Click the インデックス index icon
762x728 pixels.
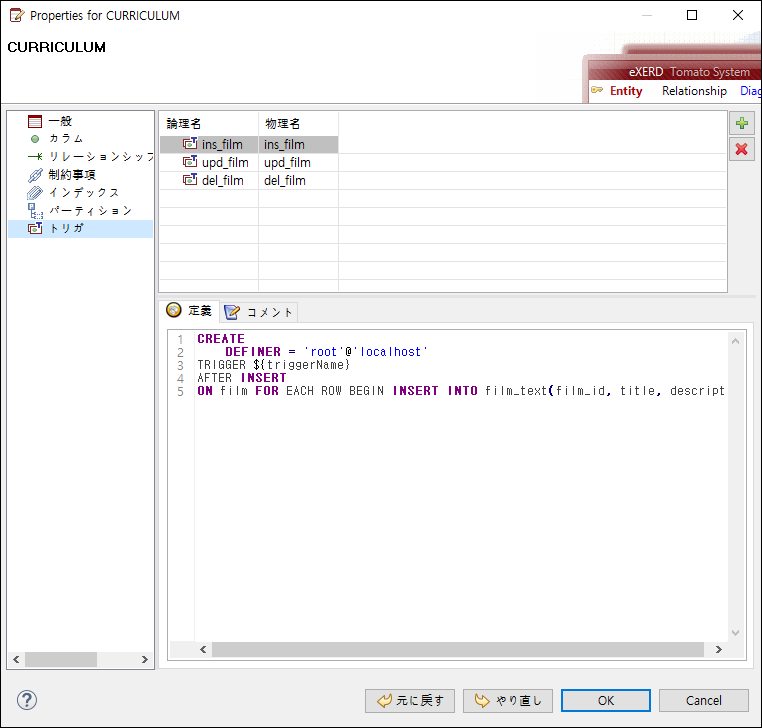35,192
